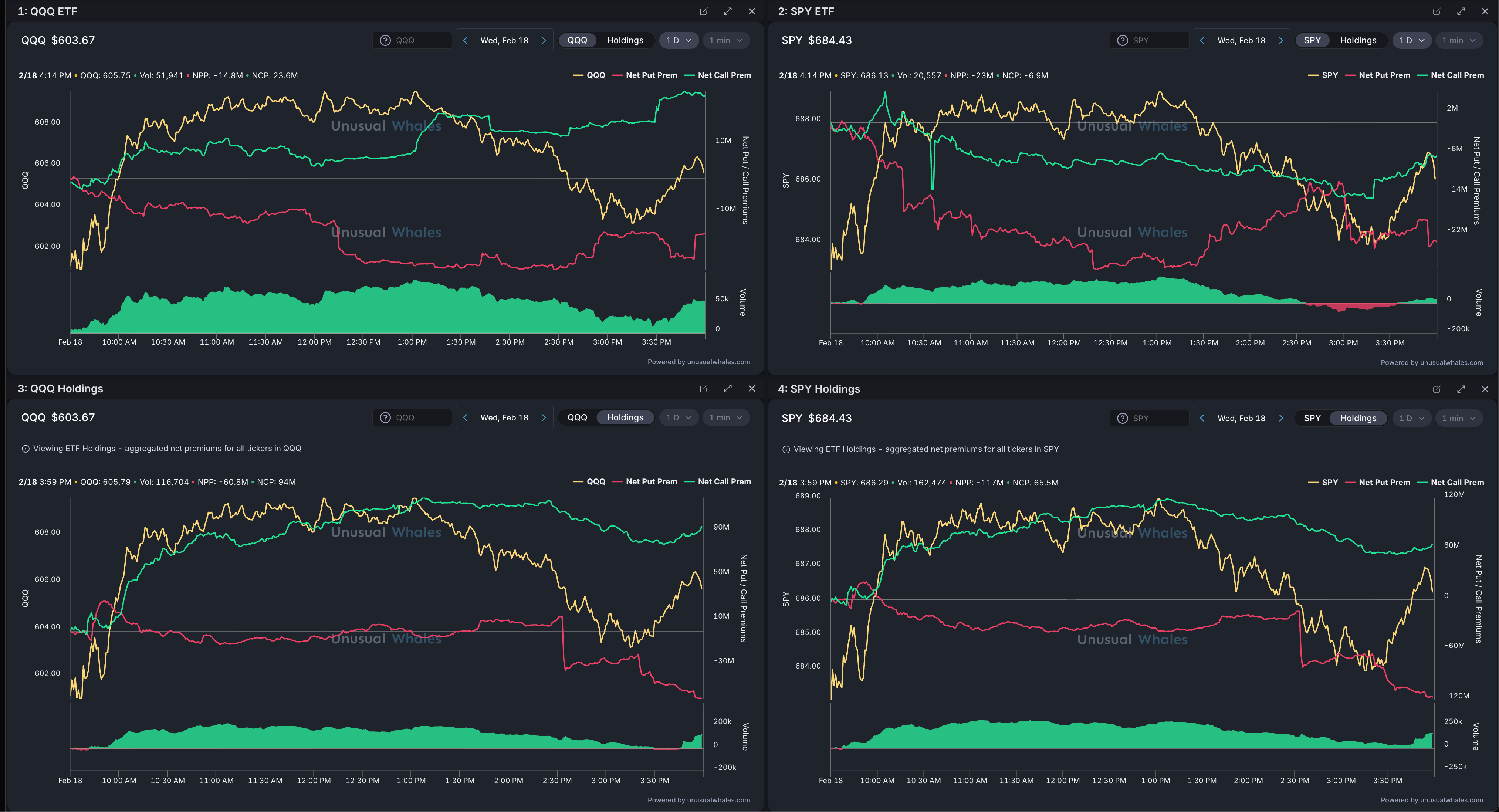Click Wed, Feb 18 date in SPY Holdings panel
The image size is (1499, 812).
point(1241,418)
